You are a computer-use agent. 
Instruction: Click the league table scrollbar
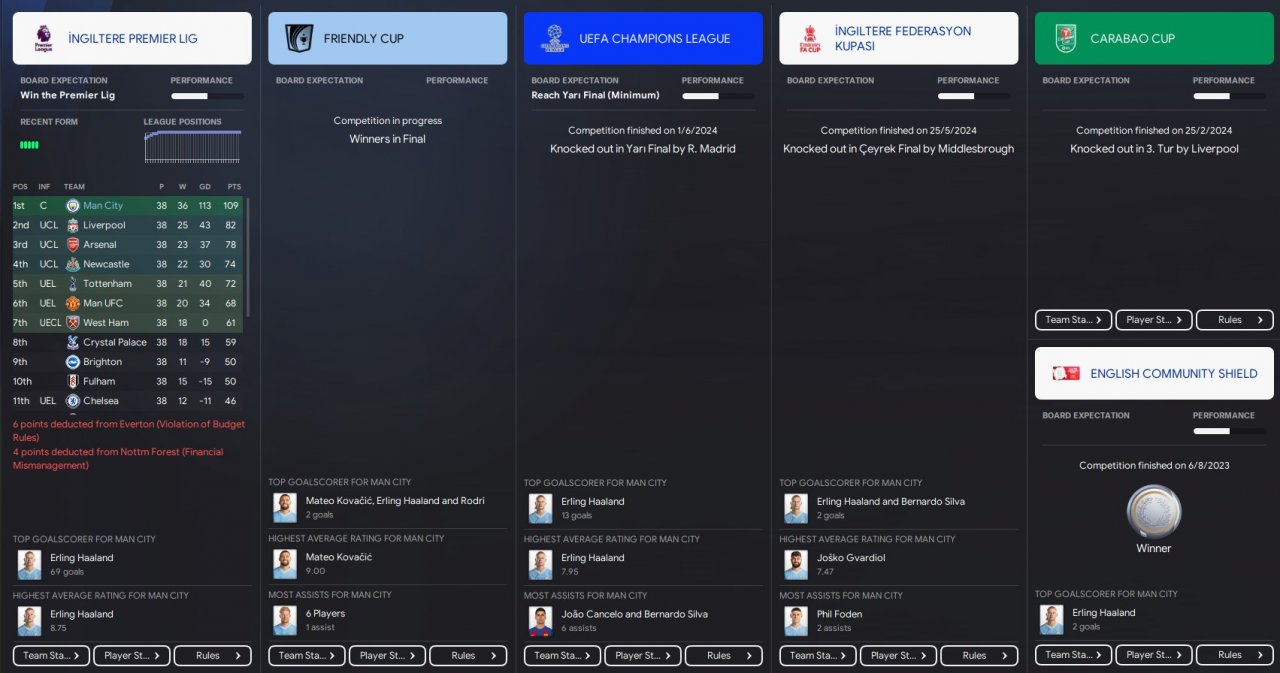click(247, 257)
